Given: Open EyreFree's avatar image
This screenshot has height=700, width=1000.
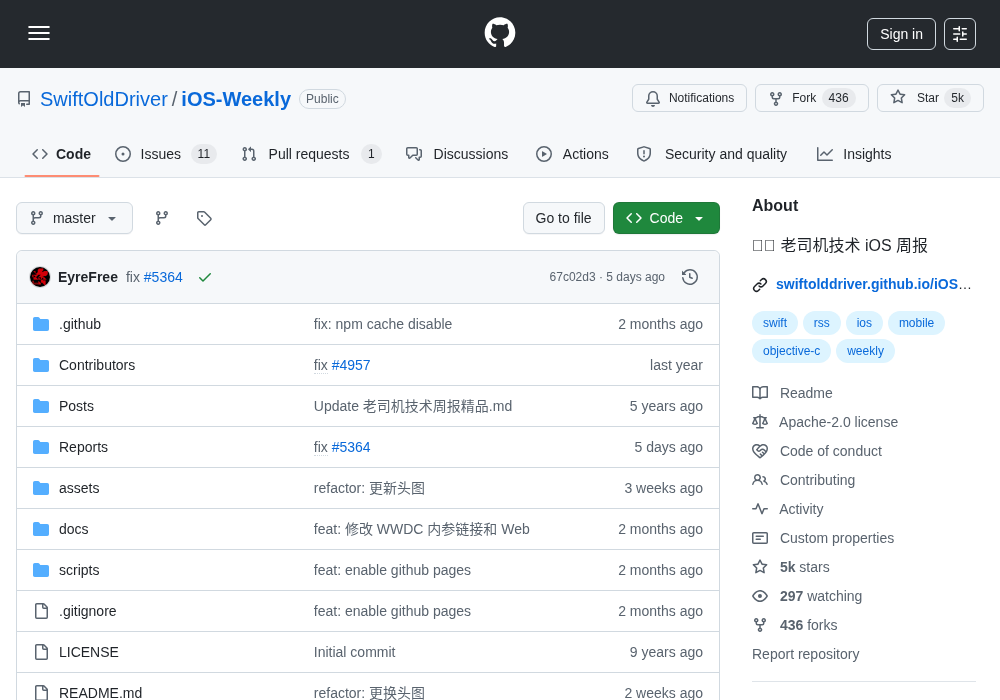Looking at the screenshot, I should tap(40, 277).
